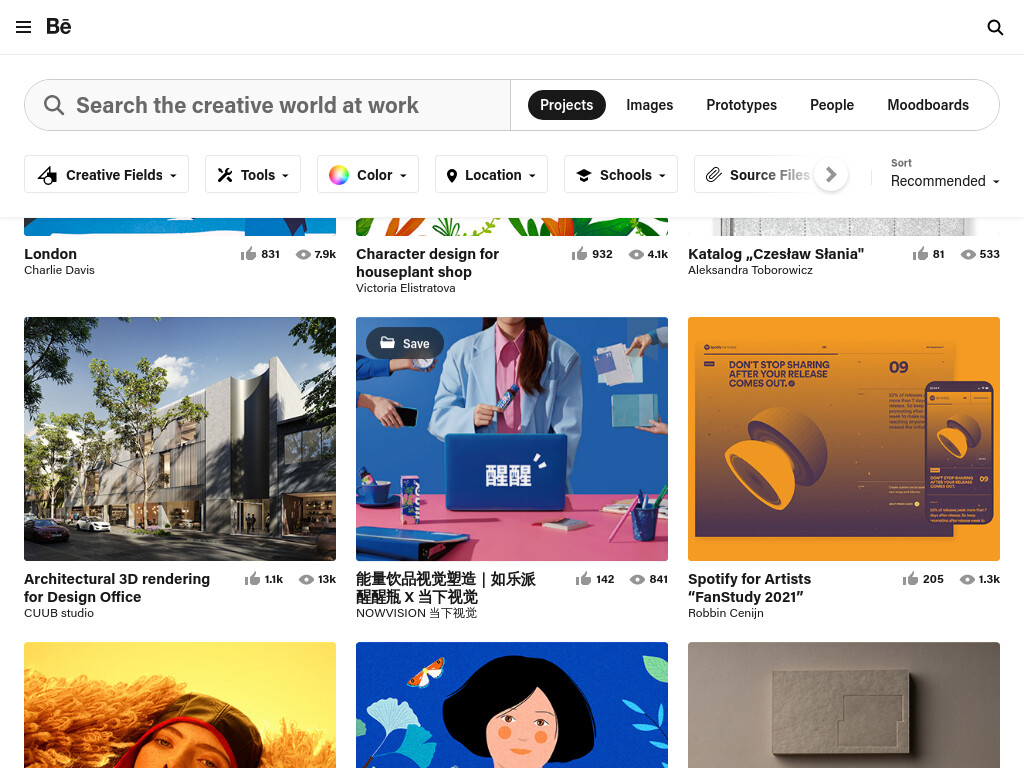The height and width of the screenshot is (768, 1024).
Task: Open the hamburger navigation menu
Action: click(24, 27)
